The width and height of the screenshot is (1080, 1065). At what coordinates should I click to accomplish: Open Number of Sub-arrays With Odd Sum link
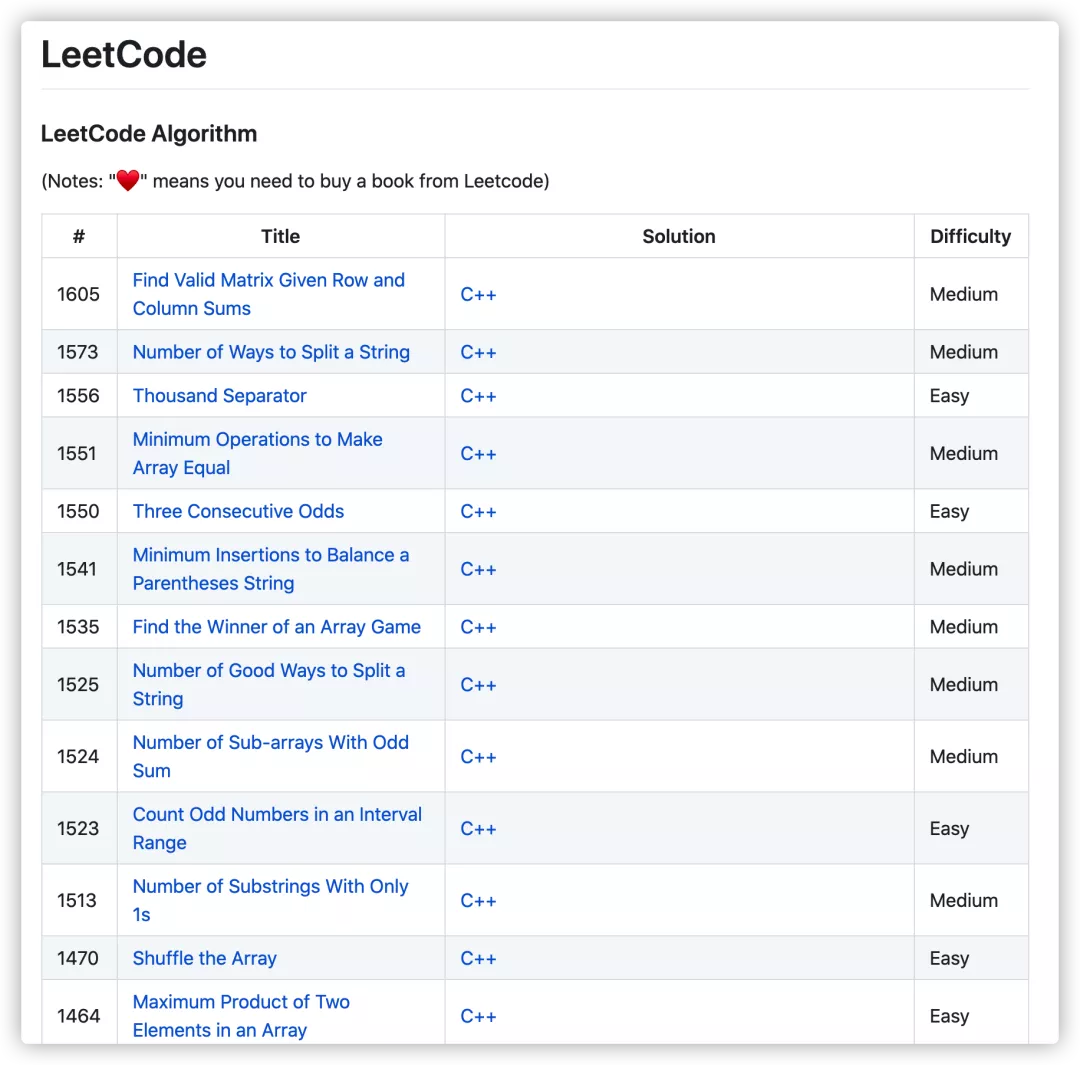(x=270, y=743)
